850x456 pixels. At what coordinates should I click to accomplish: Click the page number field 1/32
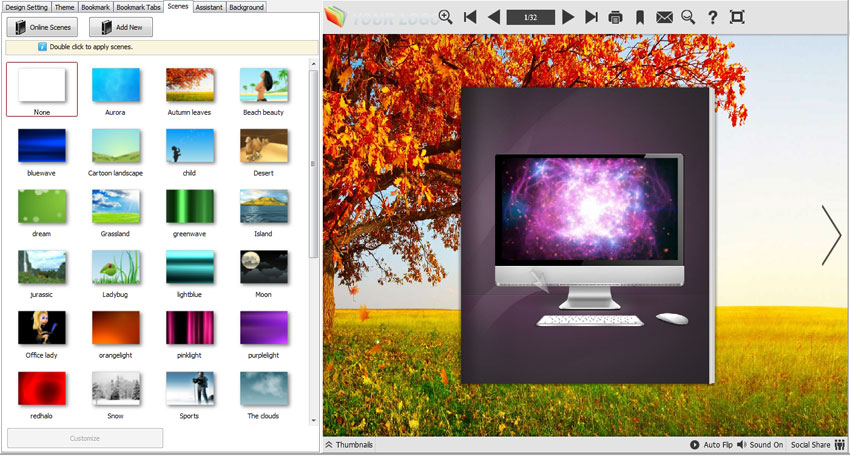530,17
